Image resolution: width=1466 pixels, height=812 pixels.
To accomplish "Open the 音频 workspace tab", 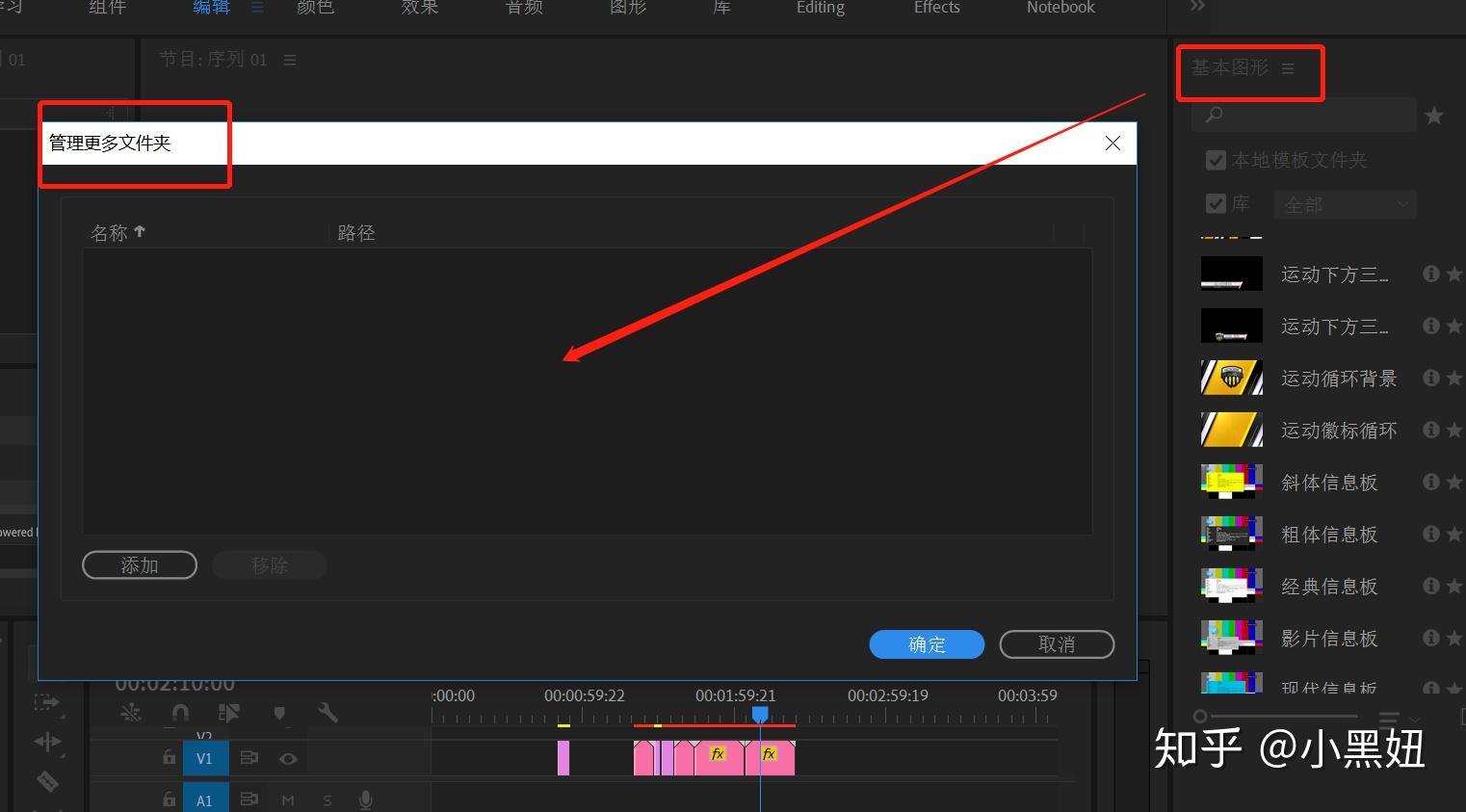I will pyautogui.click(x=524, y=8).
